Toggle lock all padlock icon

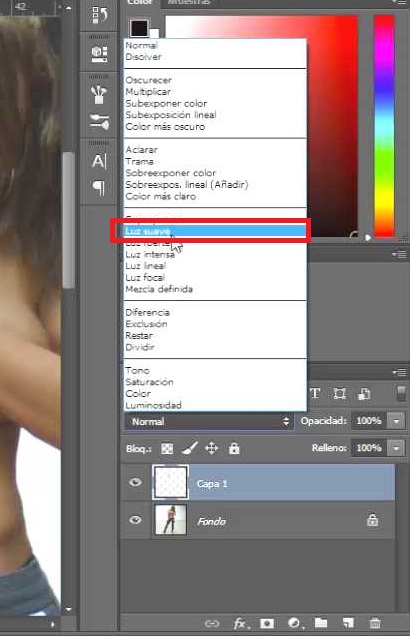point(234,449)
